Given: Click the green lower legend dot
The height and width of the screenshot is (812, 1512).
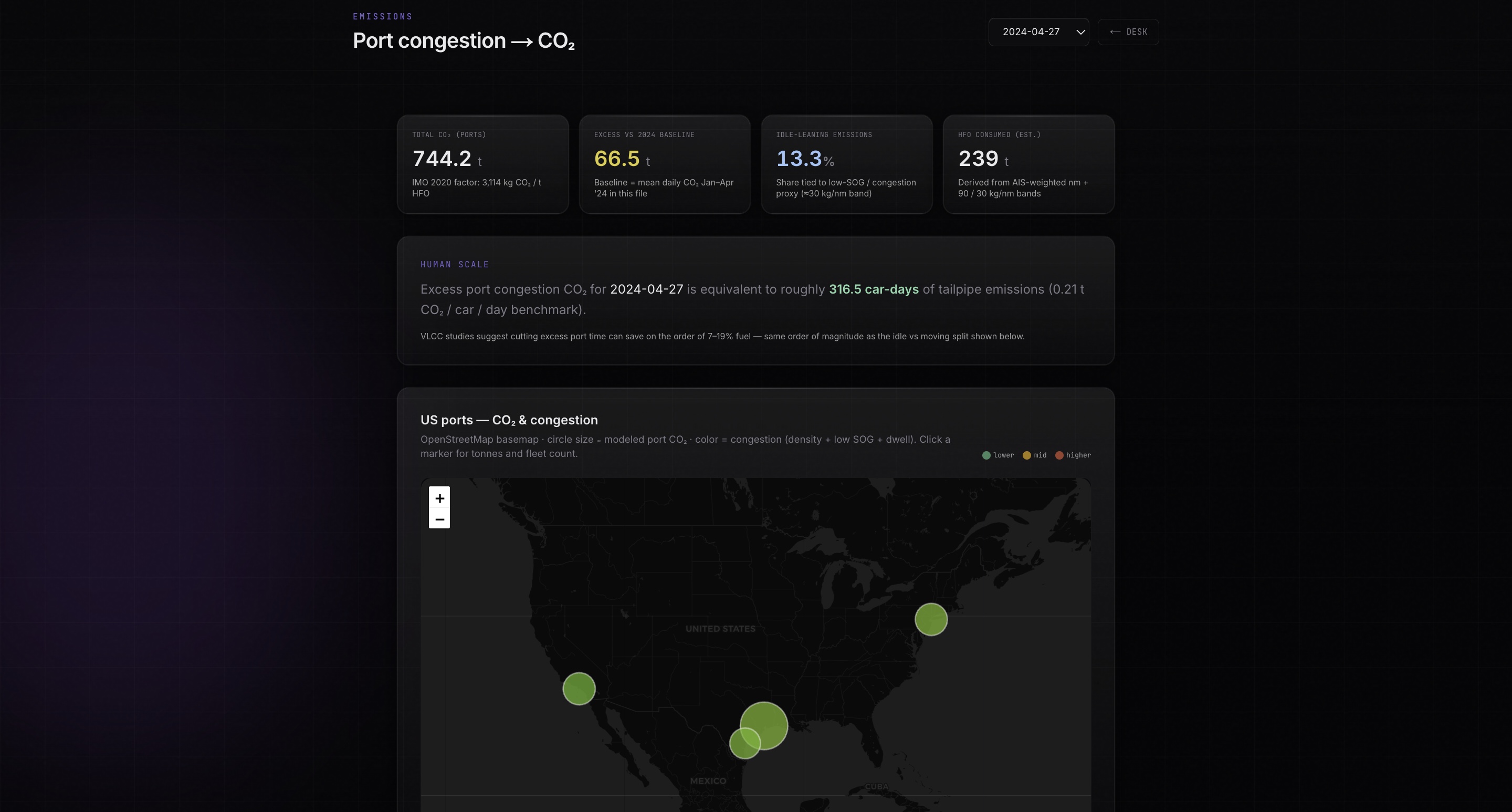Looking at the screenshot, I should (986, 455).
